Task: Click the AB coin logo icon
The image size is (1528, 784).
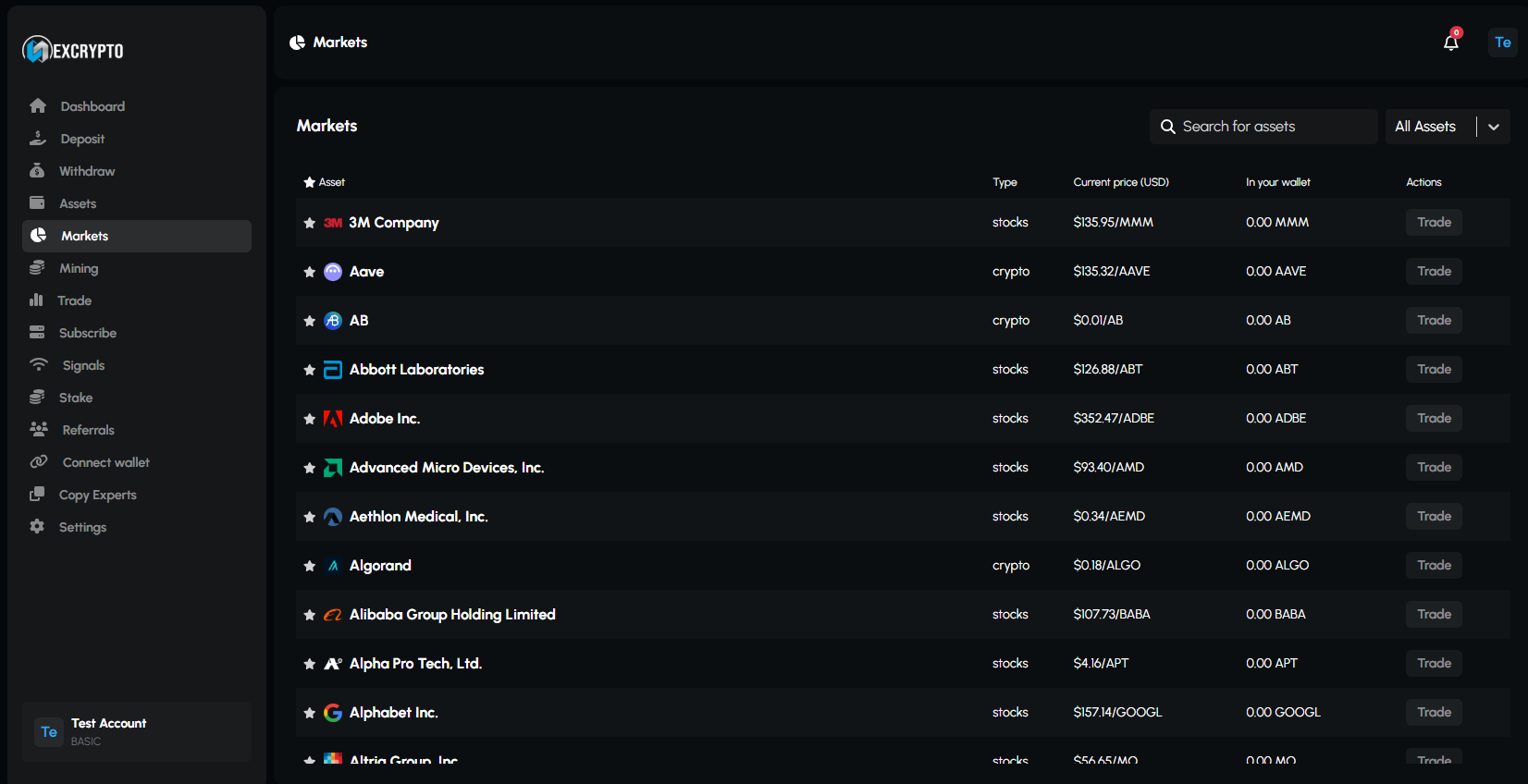Action: tap(333, 321)
